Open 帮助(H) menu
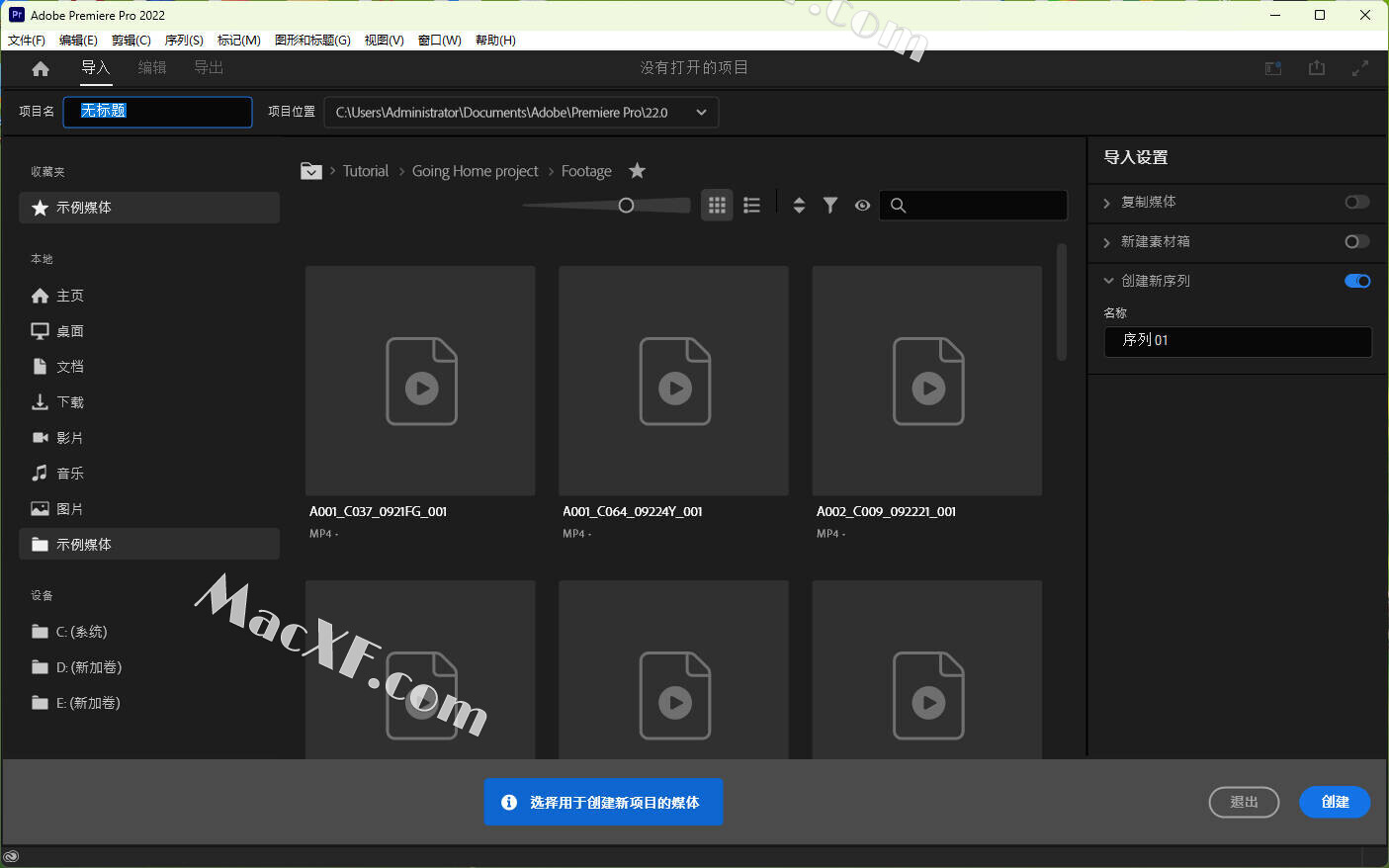 [495, 41]
